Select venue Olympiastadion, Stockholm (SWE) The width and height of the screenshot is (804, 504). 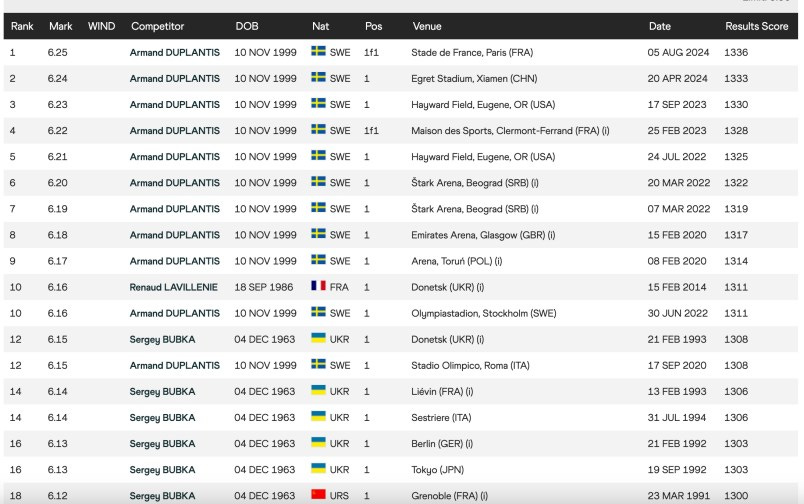point(484,313)
